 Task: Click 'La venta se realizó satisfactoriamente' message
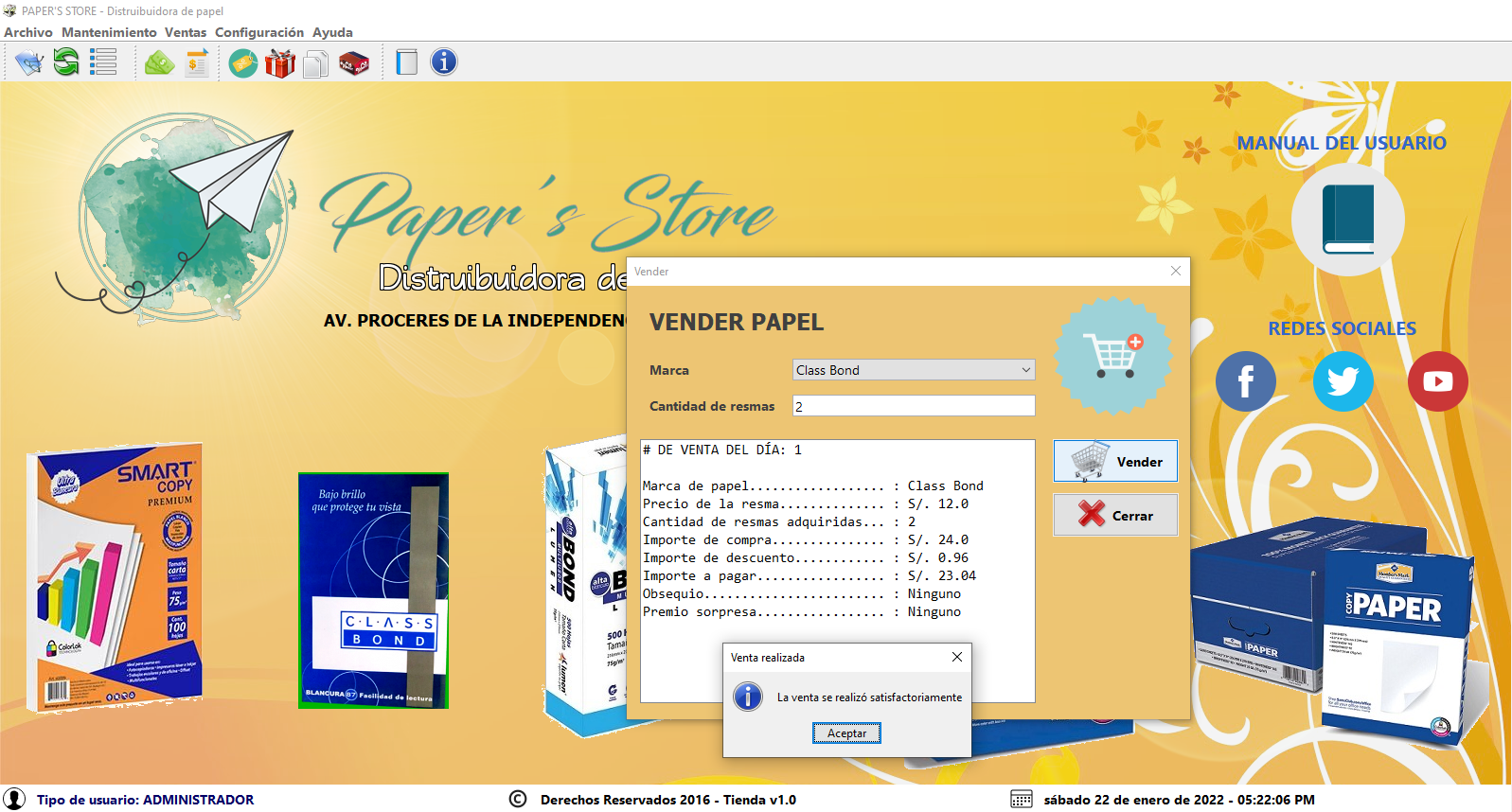[869, 697]
